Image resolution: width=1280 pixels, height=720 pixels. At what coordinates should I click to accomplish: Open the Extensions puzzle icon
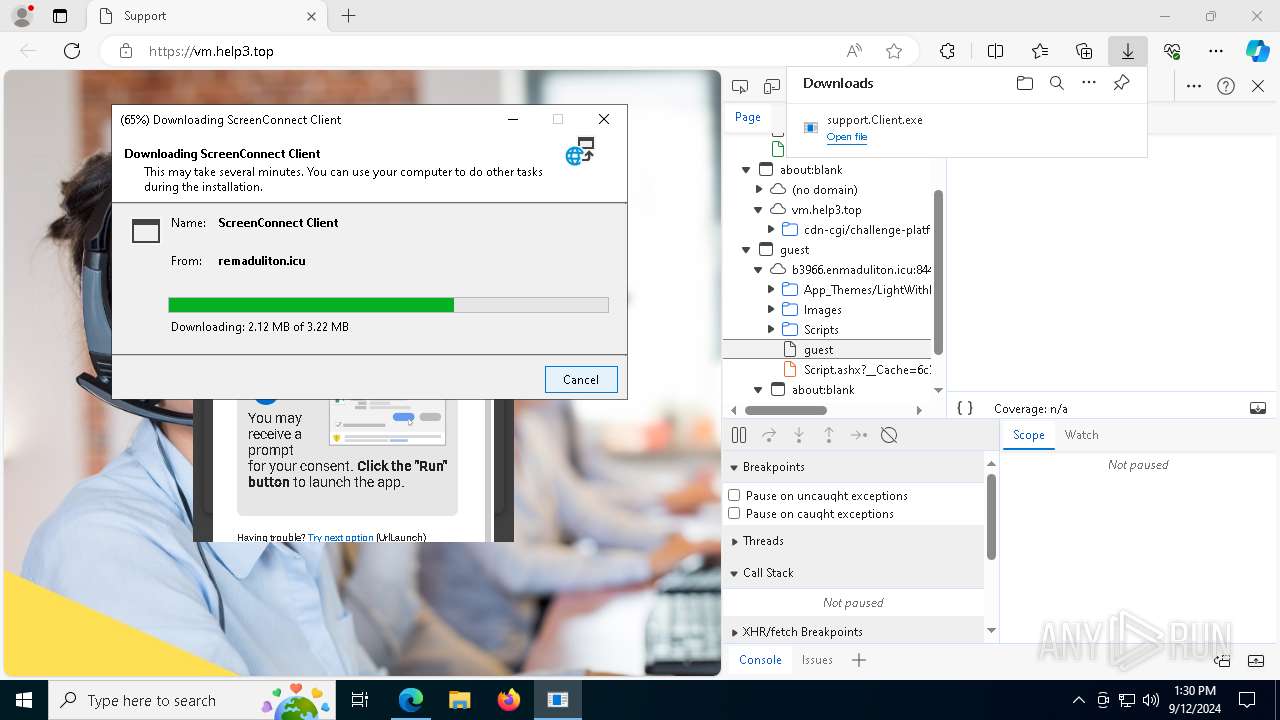tap(947, 51)
